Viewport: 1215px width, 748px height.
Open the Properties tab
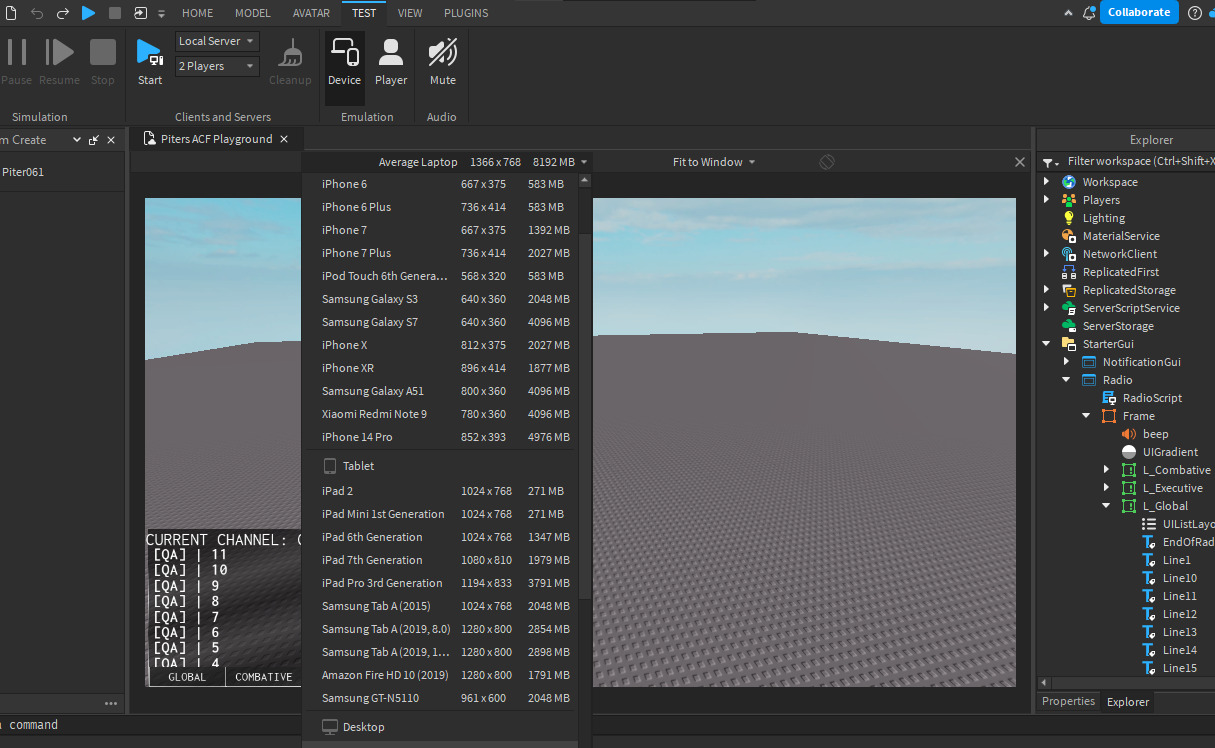pos(1068,701)
